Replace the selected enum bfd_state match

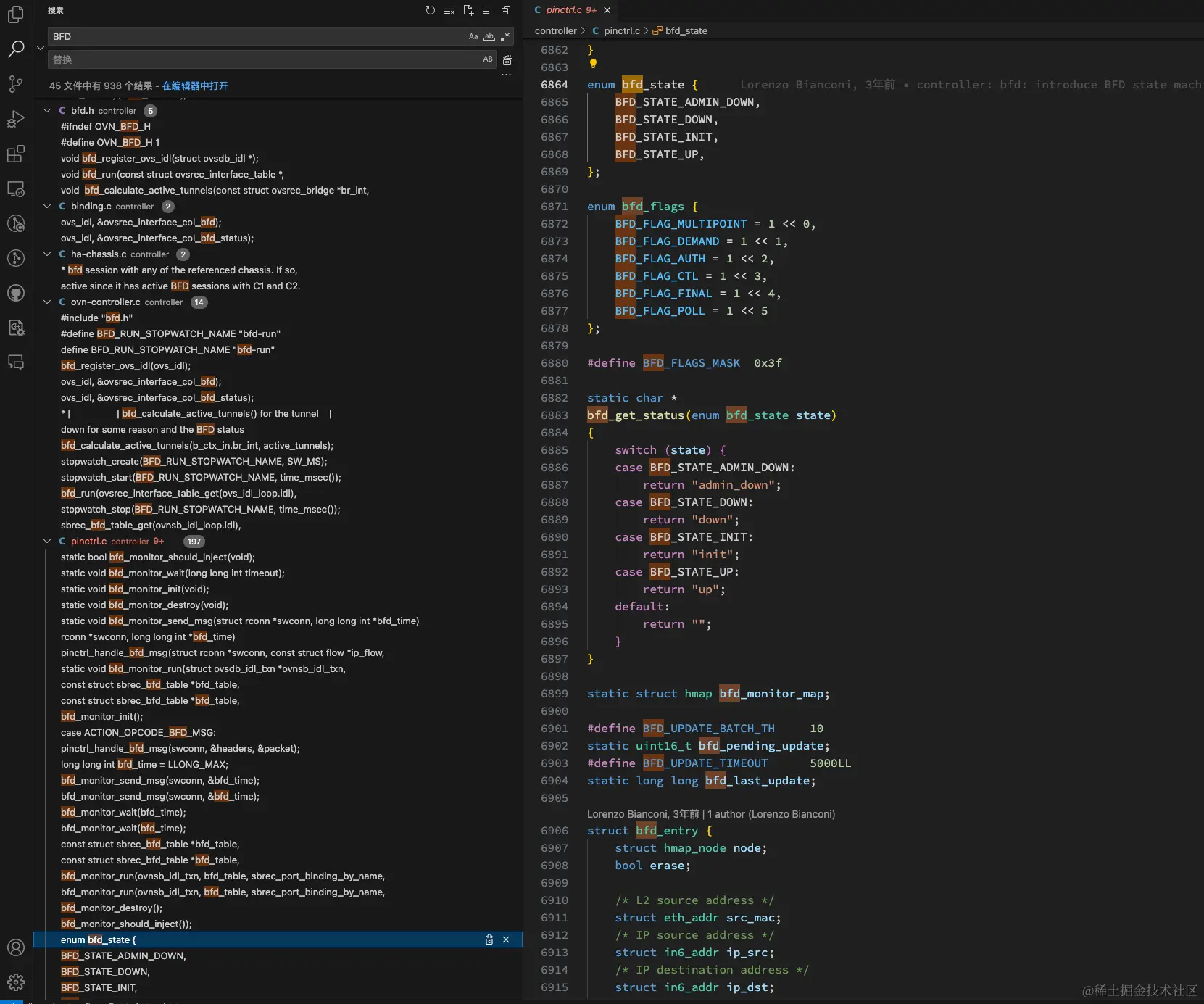[489, 939]
